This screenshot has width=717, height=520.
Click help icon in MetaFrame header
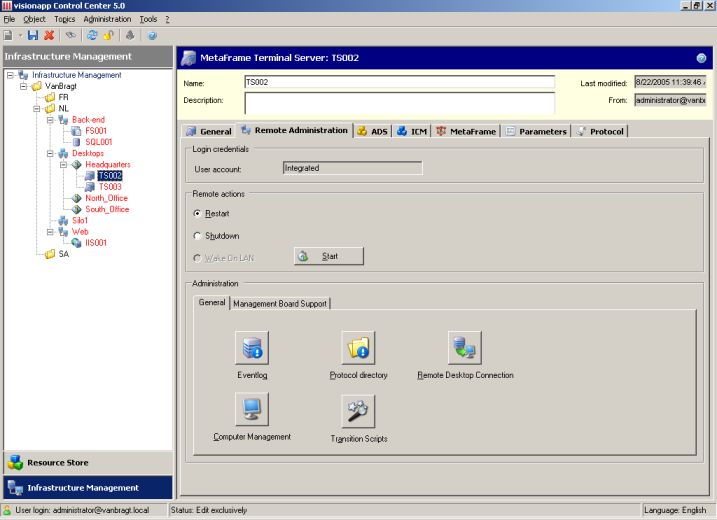[x=701, y=58]
